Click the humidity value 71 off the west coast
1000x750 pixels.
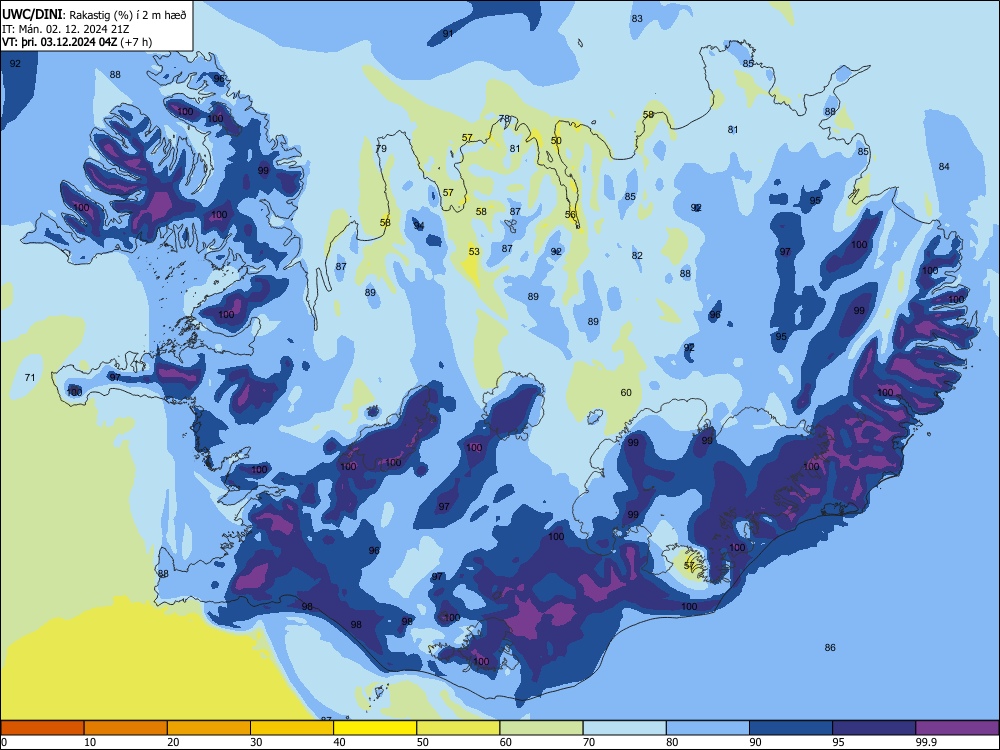click(30, 378)
